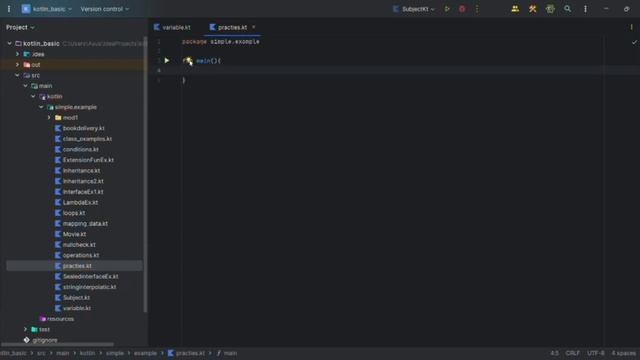
Task: Expand the .idea folder
Action: pyautogui.click(x=17, y=54)
